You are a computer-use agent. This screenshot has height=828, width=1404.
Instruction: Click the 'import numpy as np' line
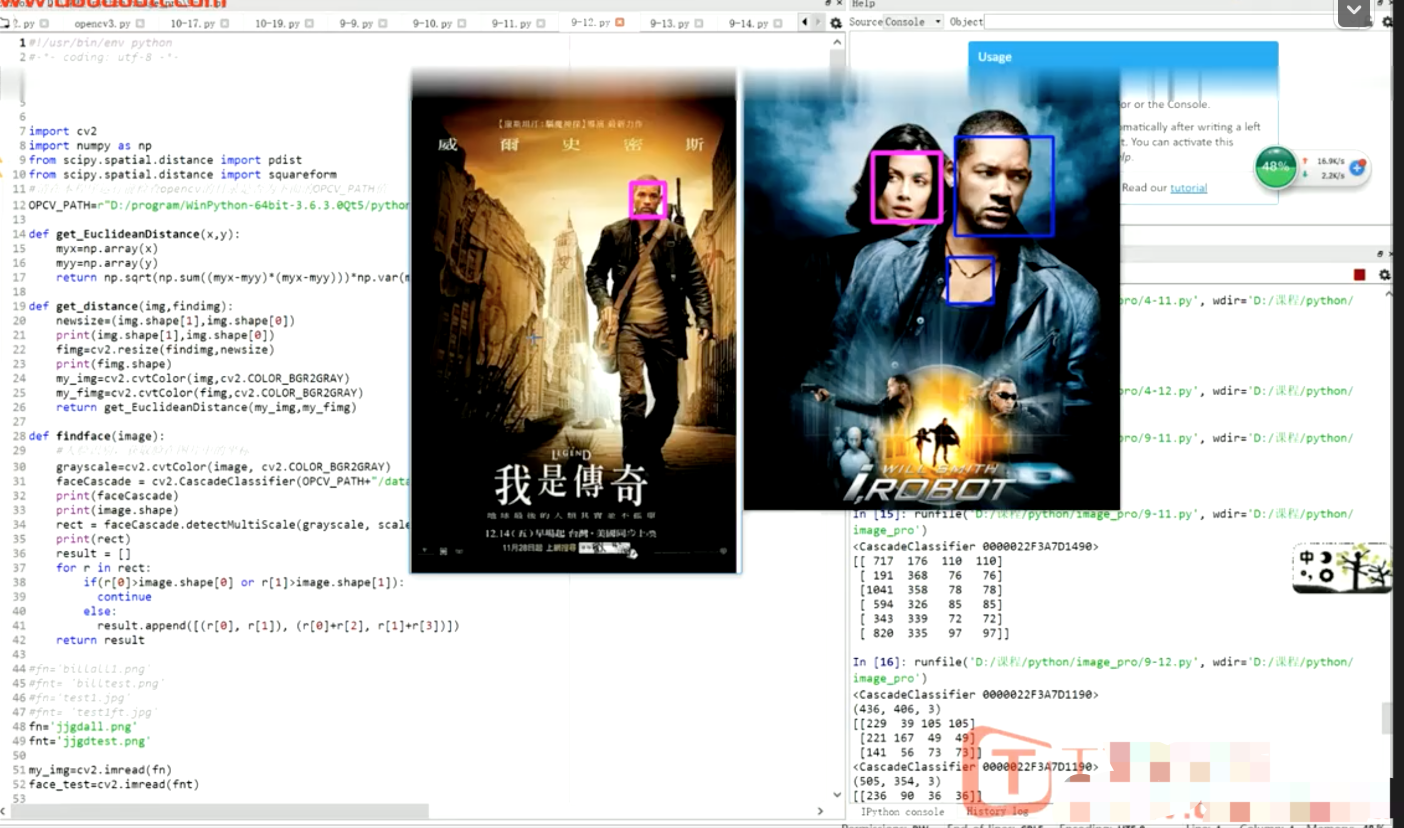pyautogui.click(x=90, y=146)
